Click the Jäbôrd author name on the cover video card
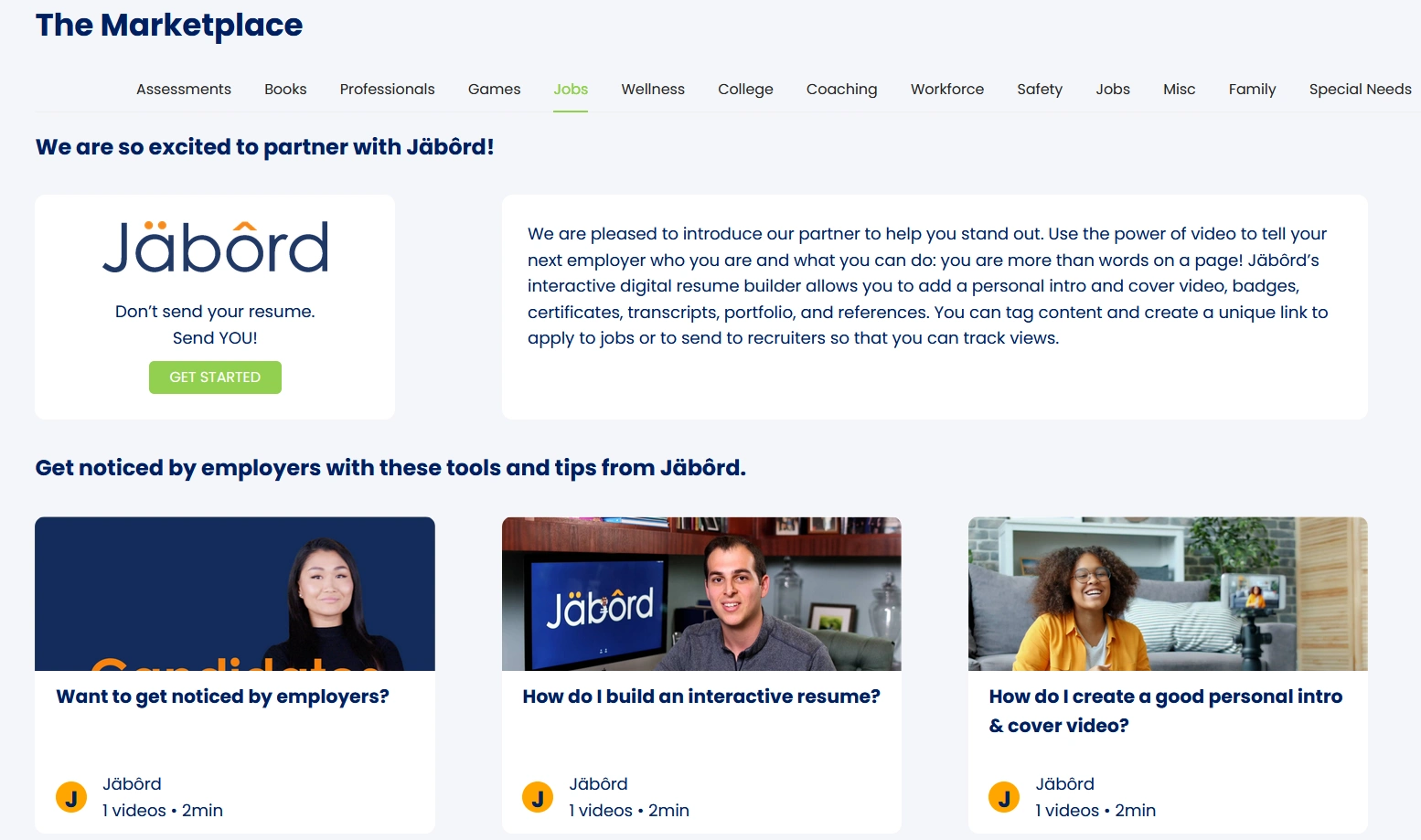This screenshot has height=840, width=1421. 1064,784
